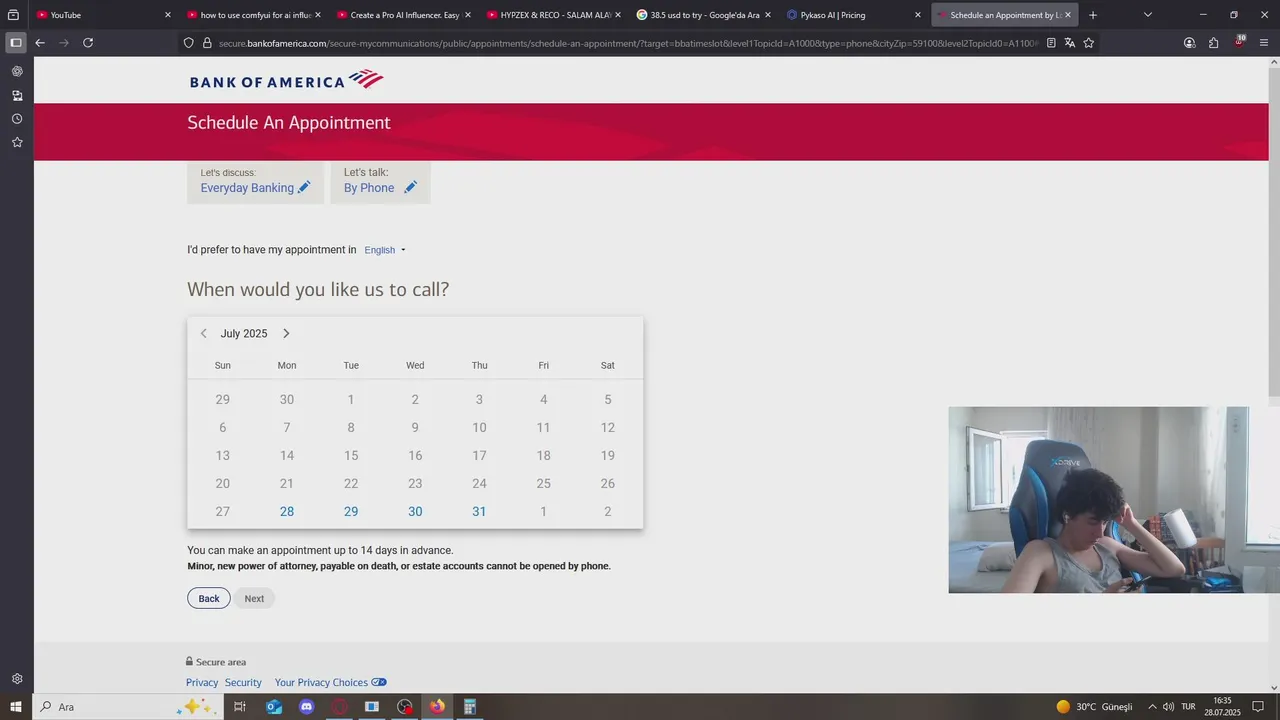
Task: Open the bookmarks star in the sidebar
Action: pyautogui.click(x=17, y=142)
